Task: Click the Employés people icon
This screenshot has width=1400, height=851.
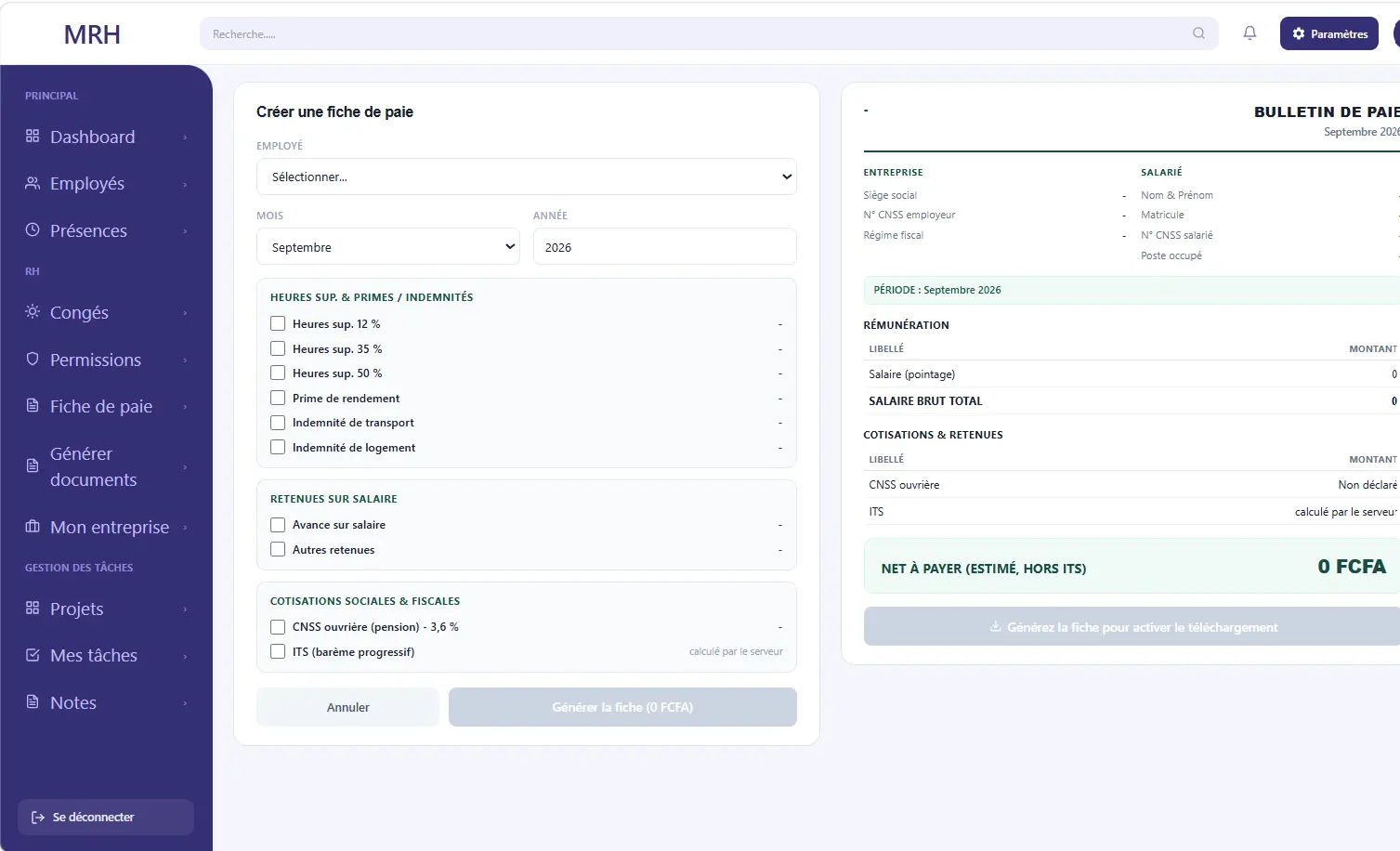Action: [33, 183]
